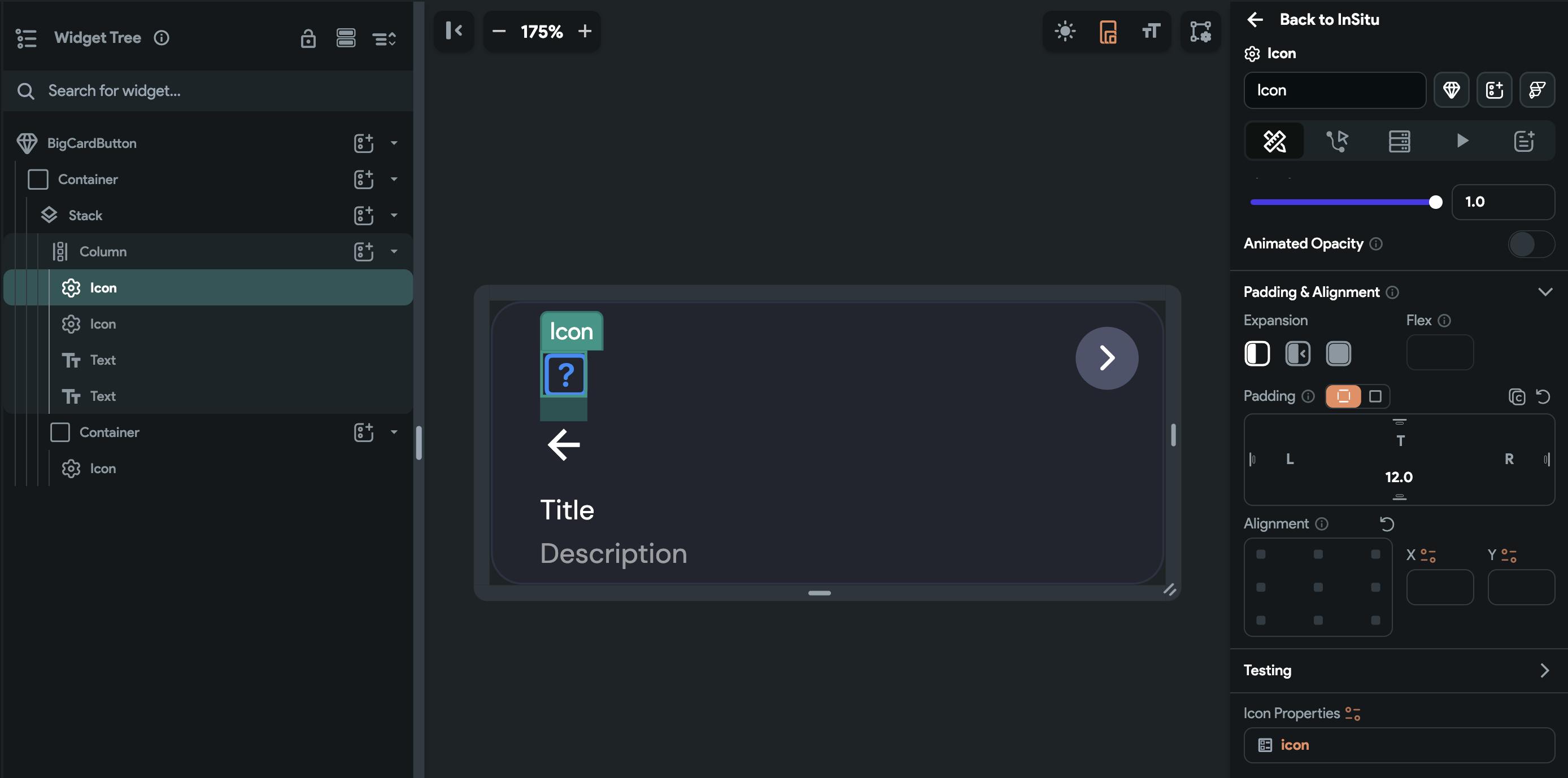The image size is (1568, 778).
Task: Toggle light mode sun icon
Action: tap(1065, 31)
